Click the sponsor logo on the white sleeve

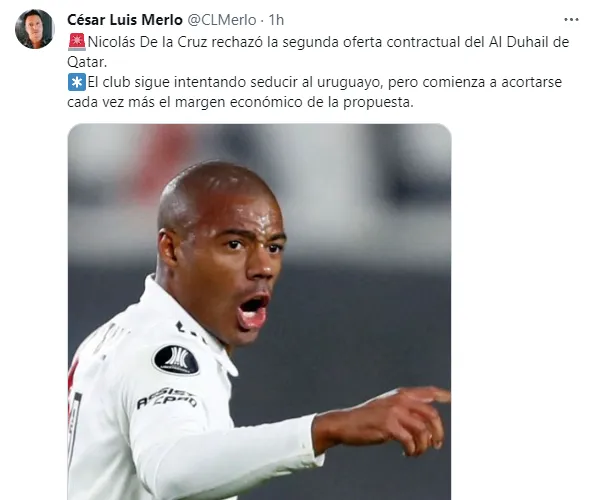[x=167, y=398]
